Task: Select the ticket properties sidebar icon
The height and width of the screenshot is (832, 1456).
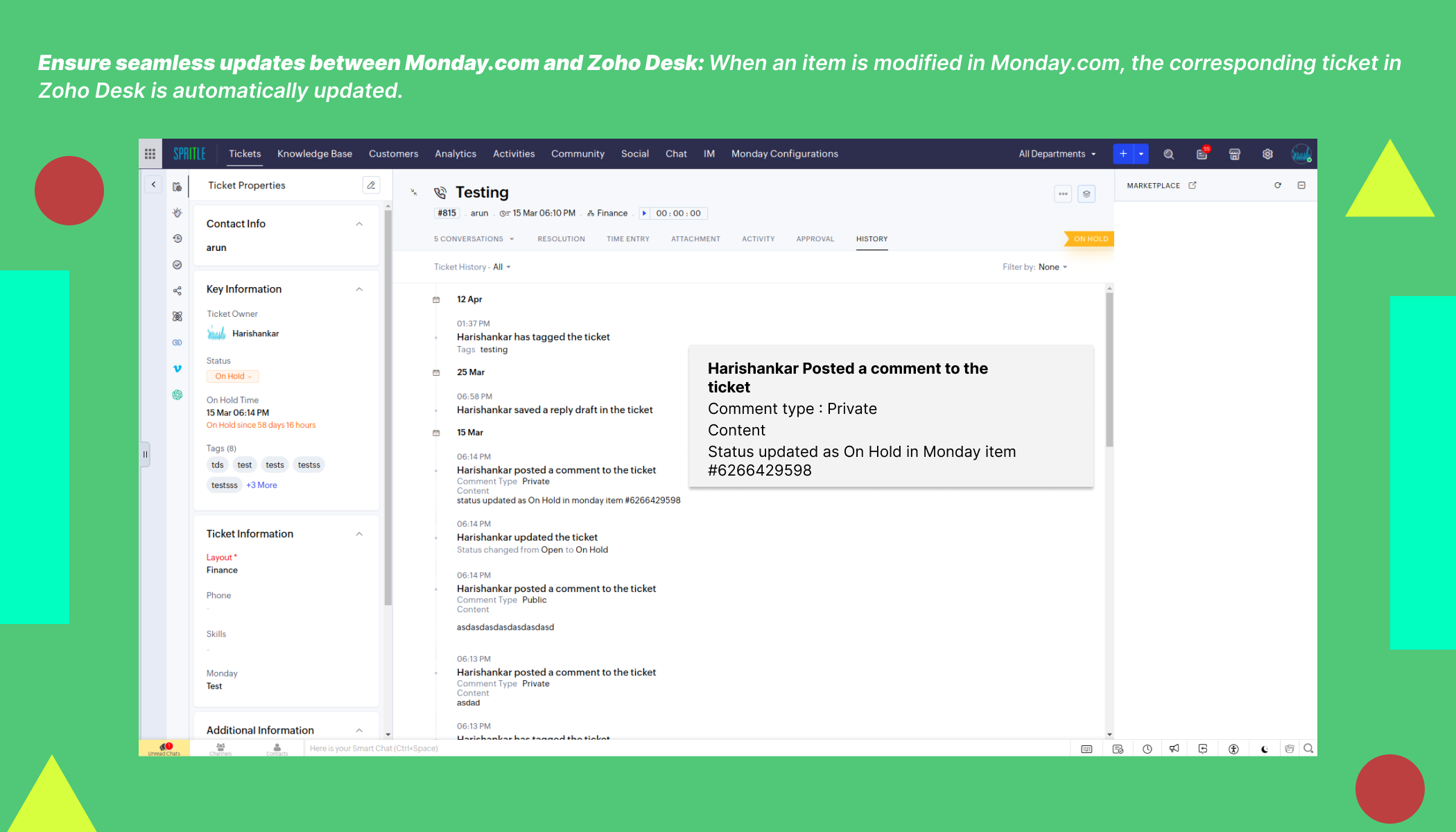Action: click(177, 187)
